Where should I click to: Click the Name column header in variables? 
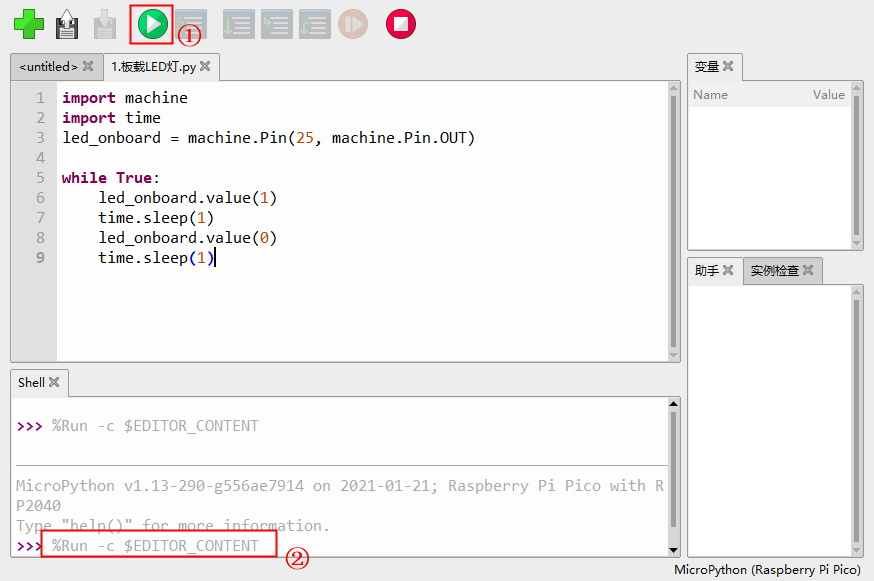[x=710, y=95]
